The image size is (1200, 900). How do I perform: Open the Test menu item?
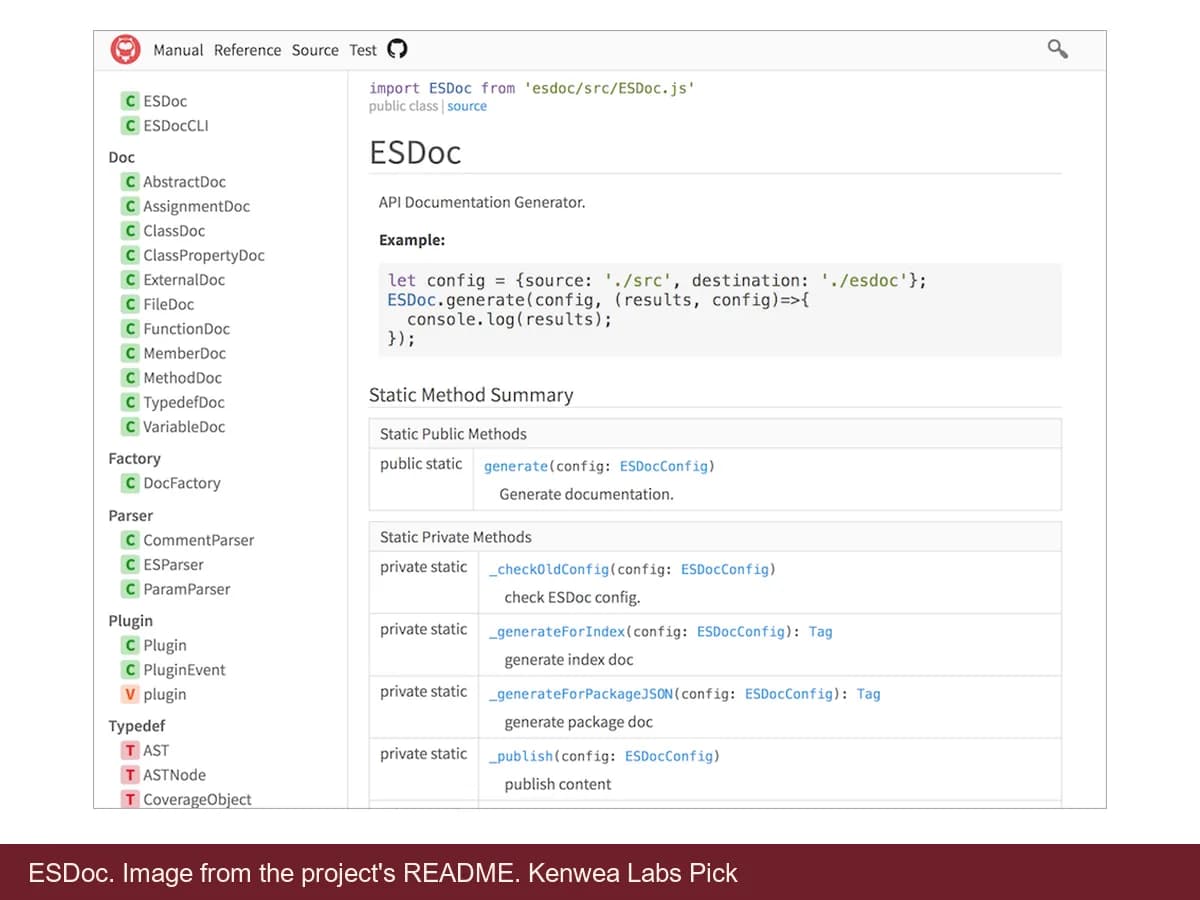pos(363,50)
